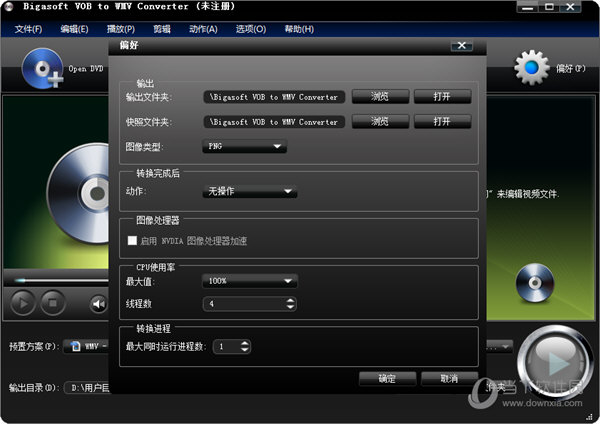600x424 pixels.
Task: Click 浏览 for 快照文件夹
Action: pyautogui.click(x=380, y=121)
